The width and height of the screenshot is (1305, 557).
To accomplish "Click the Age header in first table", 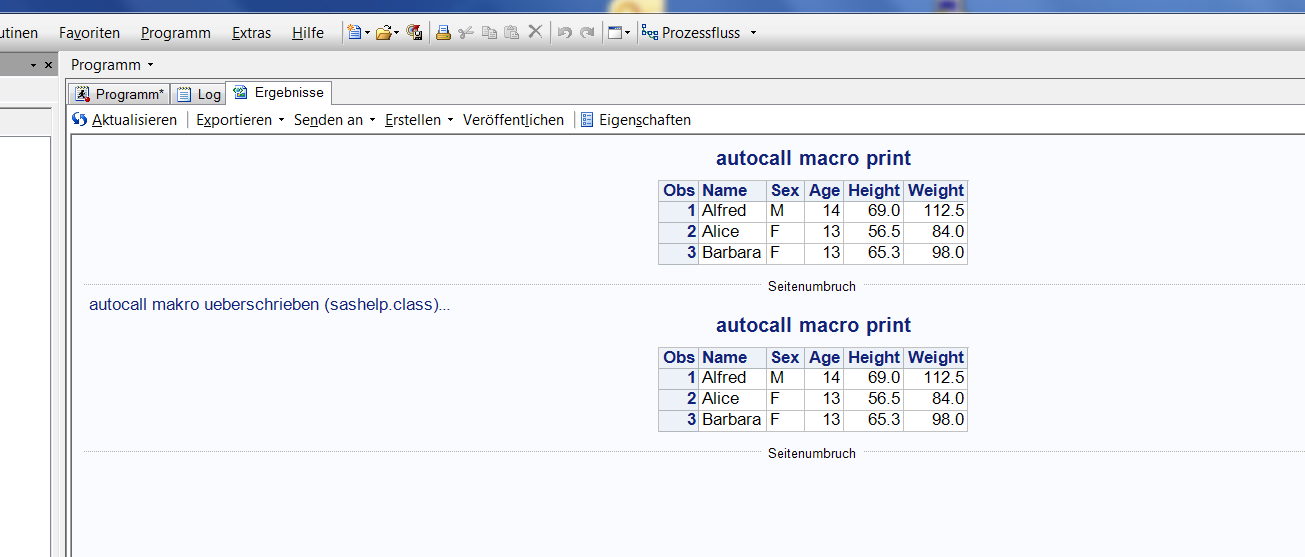I will (824, 190).
